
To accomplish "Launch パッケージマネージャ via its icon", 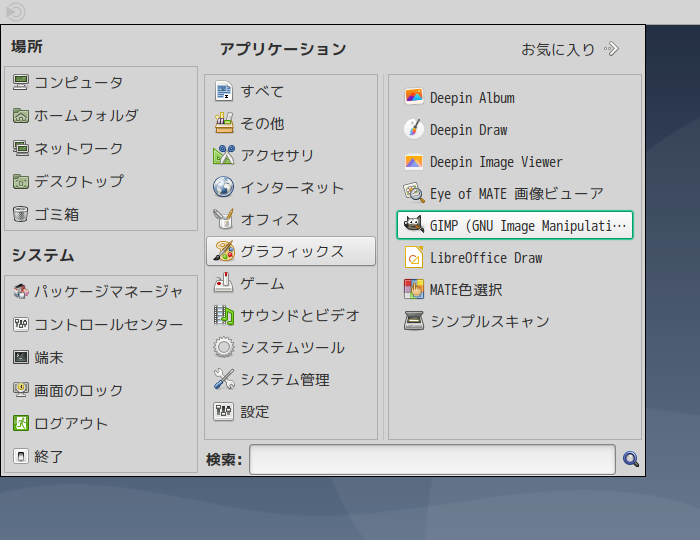I will (21, 291).
